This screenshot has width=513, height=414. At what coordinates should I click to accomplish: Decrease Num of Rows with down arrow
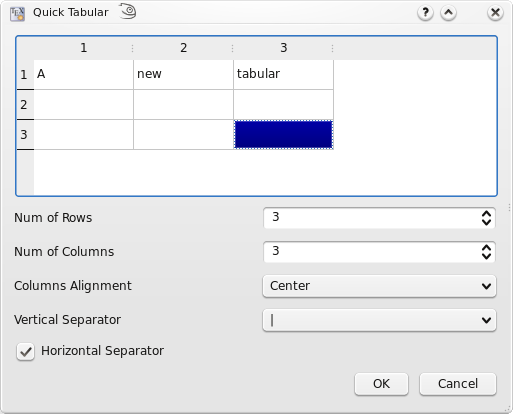pos(486,222)
